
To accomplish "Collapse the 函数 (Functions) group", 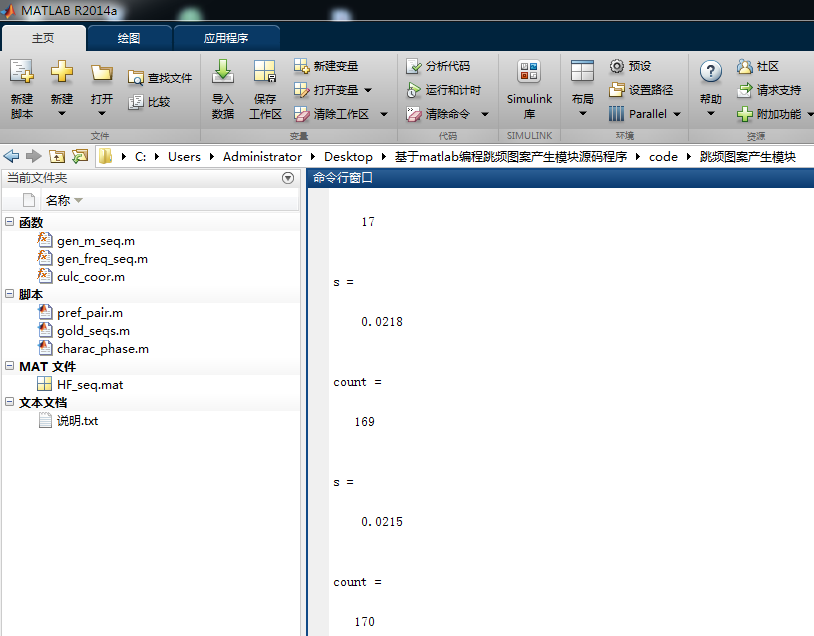I will (x=9, y=222).
